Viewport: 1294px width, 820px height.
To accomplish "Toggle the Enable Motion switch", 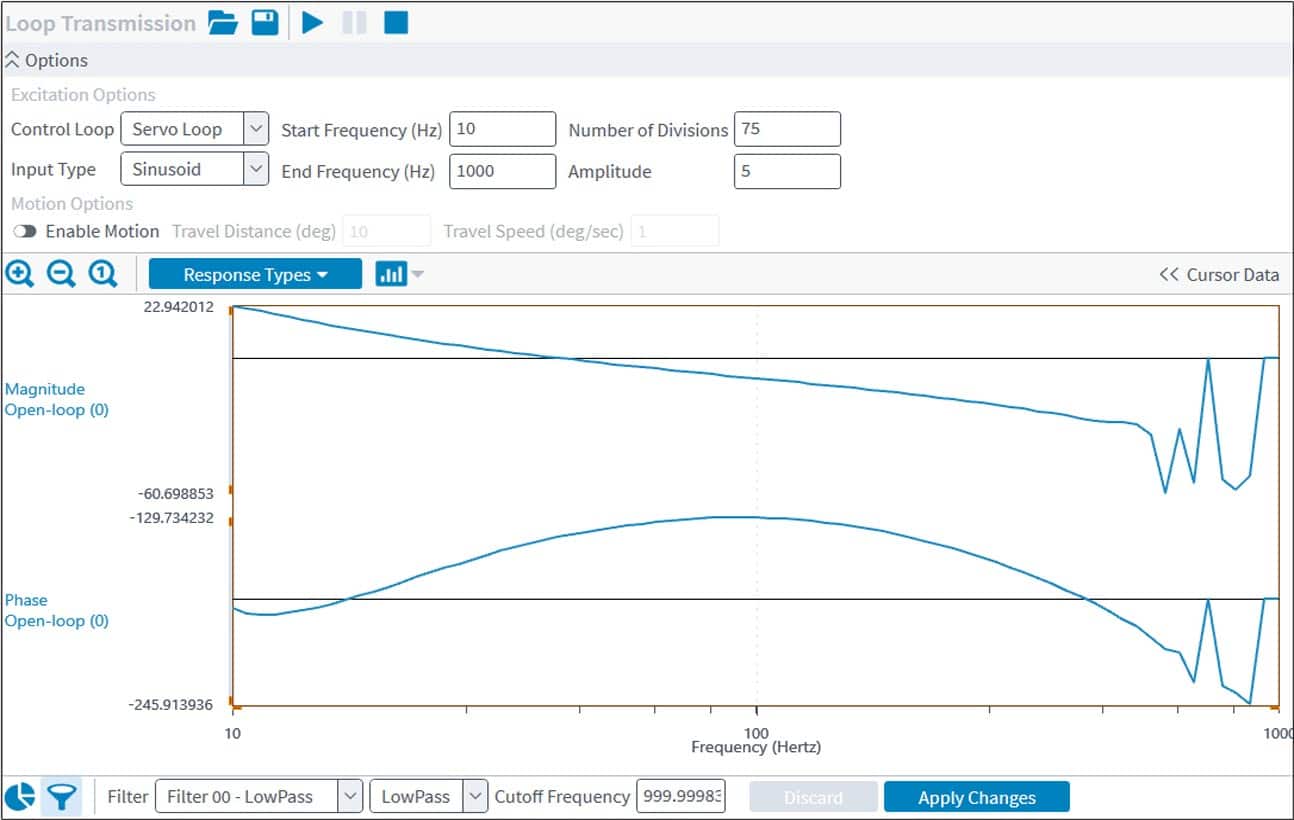I will [x=25, y=231].
